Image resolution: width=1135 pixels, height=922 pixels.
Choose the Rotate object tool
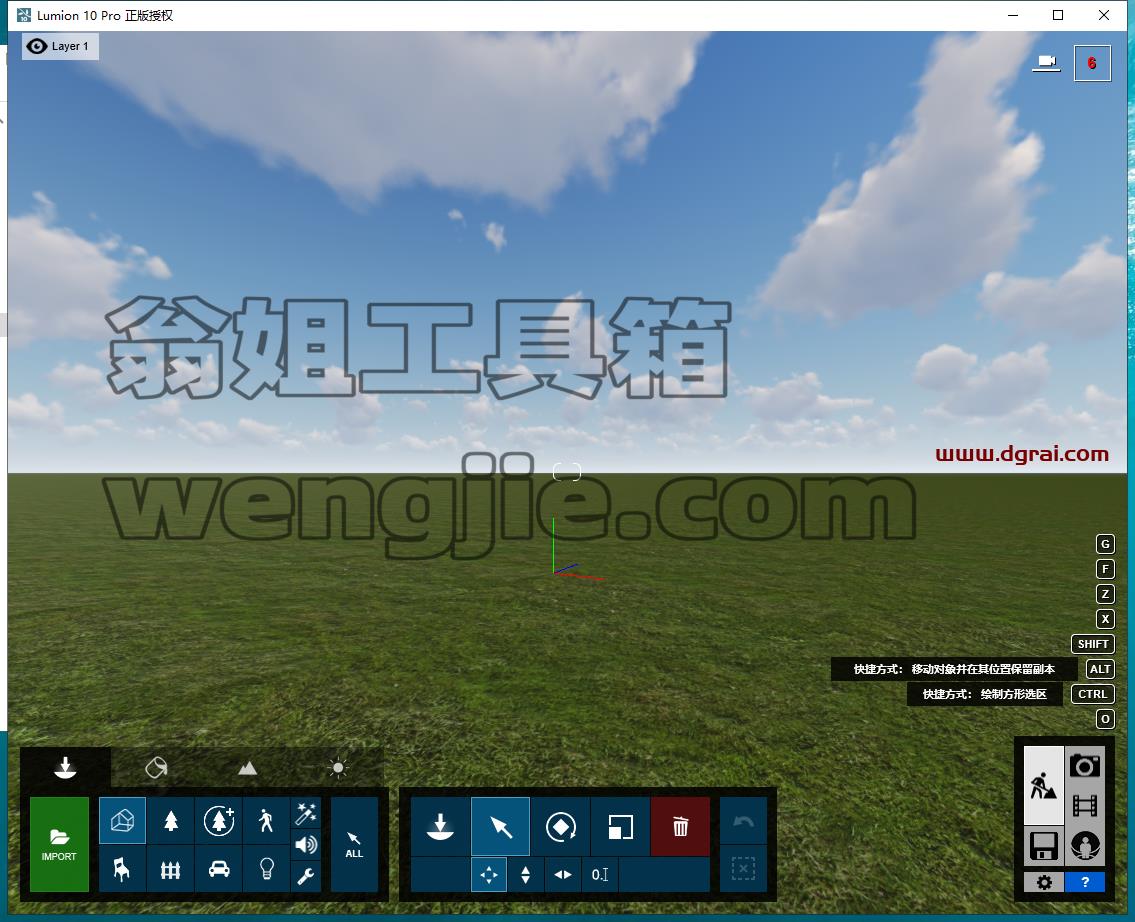coord(560,826)
